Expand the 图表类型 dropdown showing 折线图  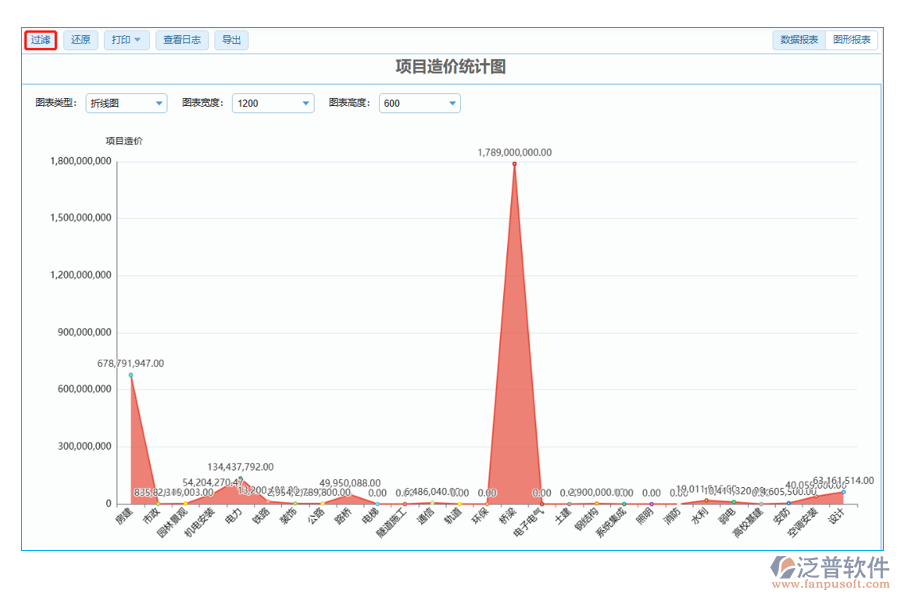(x=126, y=103)
